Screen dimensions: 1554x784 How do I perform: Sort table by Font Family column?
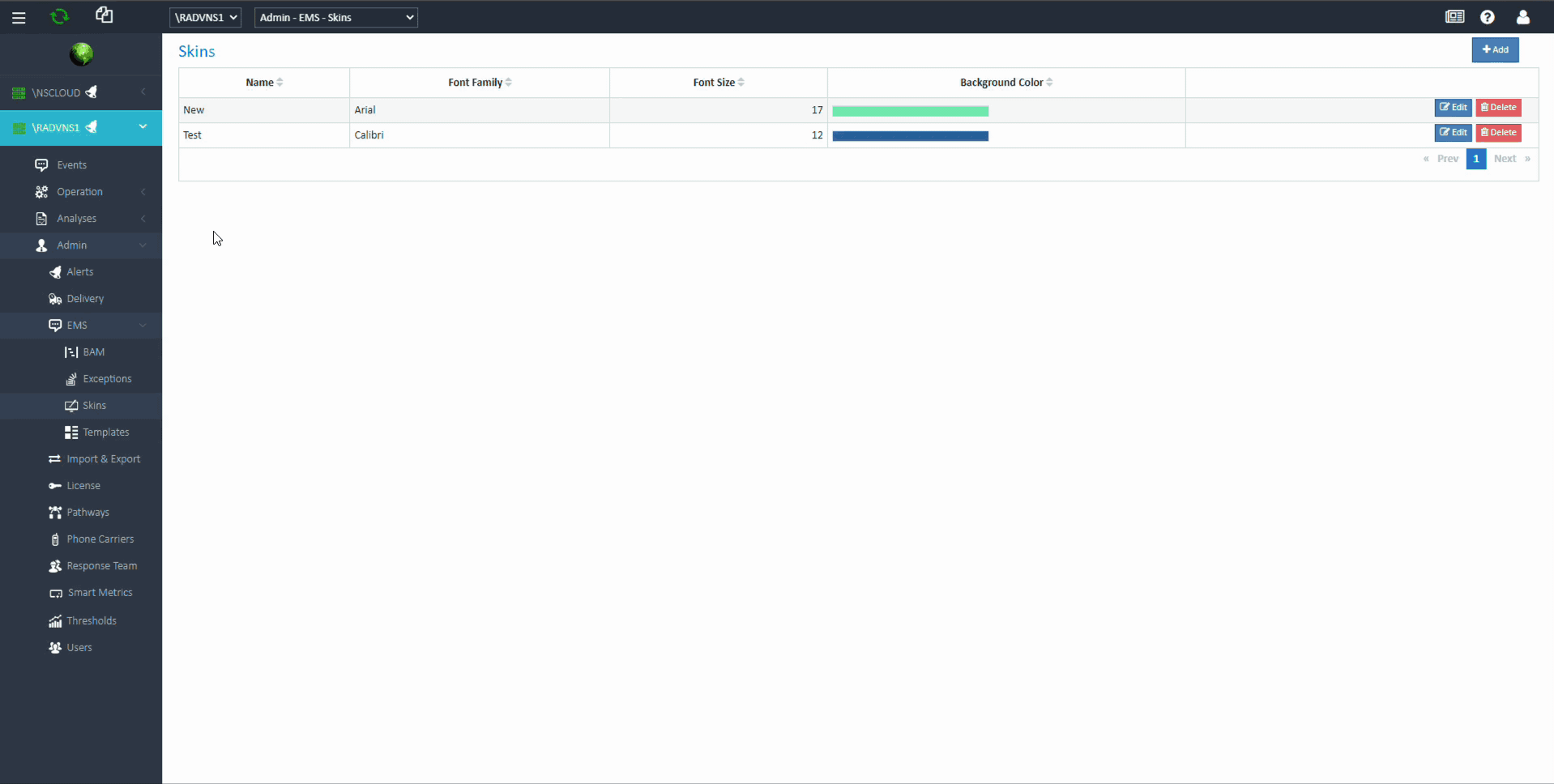click(x=480, y=83)
